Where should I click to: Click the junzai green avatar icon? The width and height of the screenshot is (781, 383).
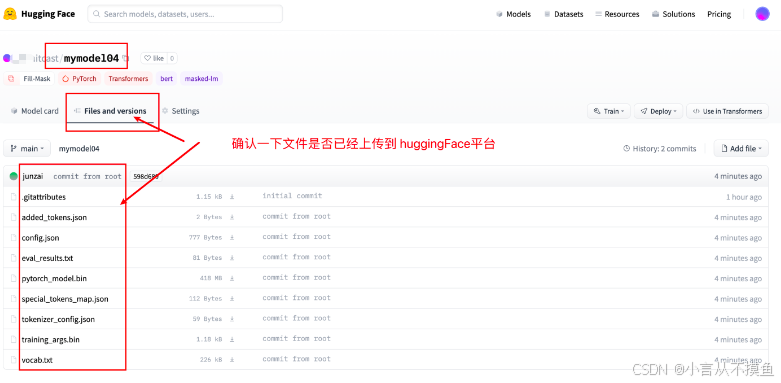pos(14,176)
